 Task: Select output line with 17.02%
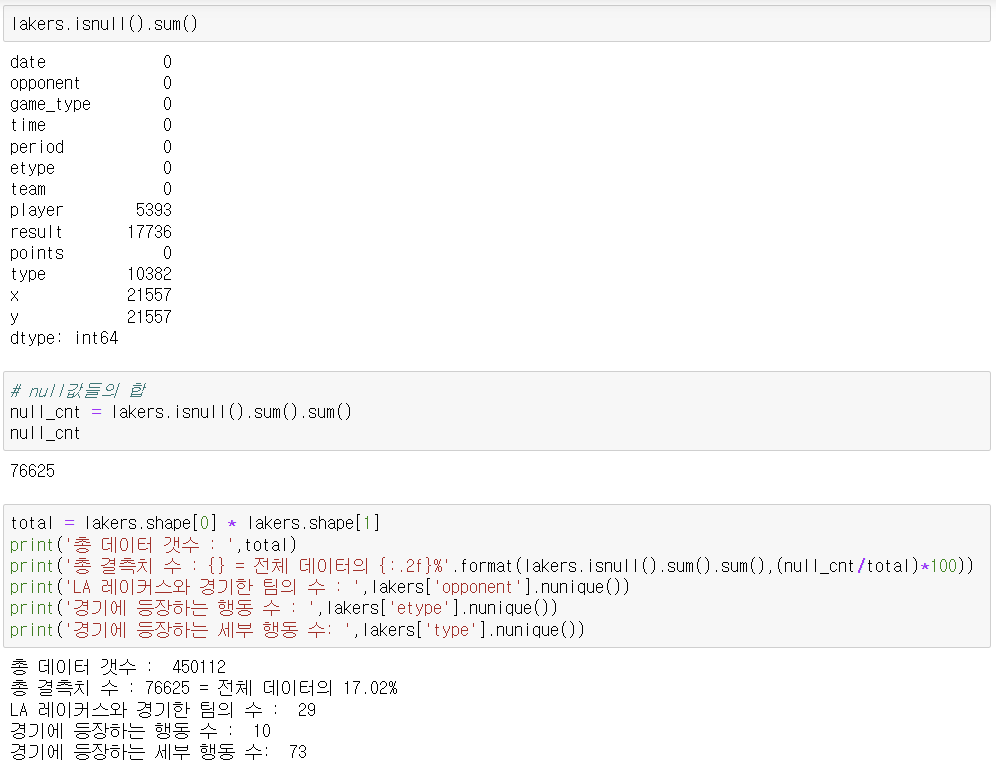point(204,688)
